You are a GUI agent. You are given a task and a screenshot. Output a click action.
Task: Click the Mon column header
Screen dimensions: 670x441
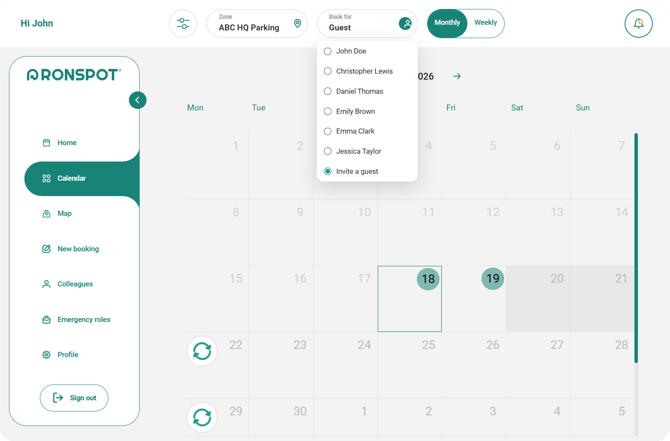[195, 108]
